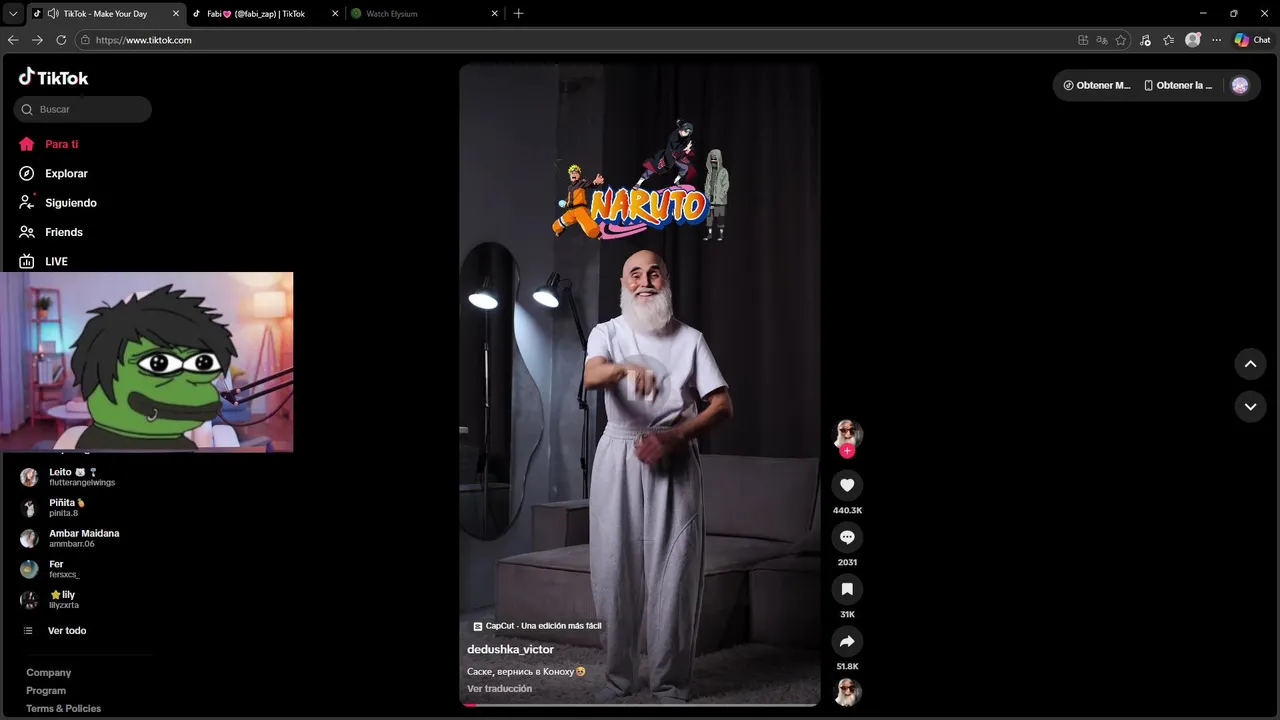Close the Watch Elysium tab
Viewport: 1280px width, 720px height.
pyautogui.click(x=494, y=14)
